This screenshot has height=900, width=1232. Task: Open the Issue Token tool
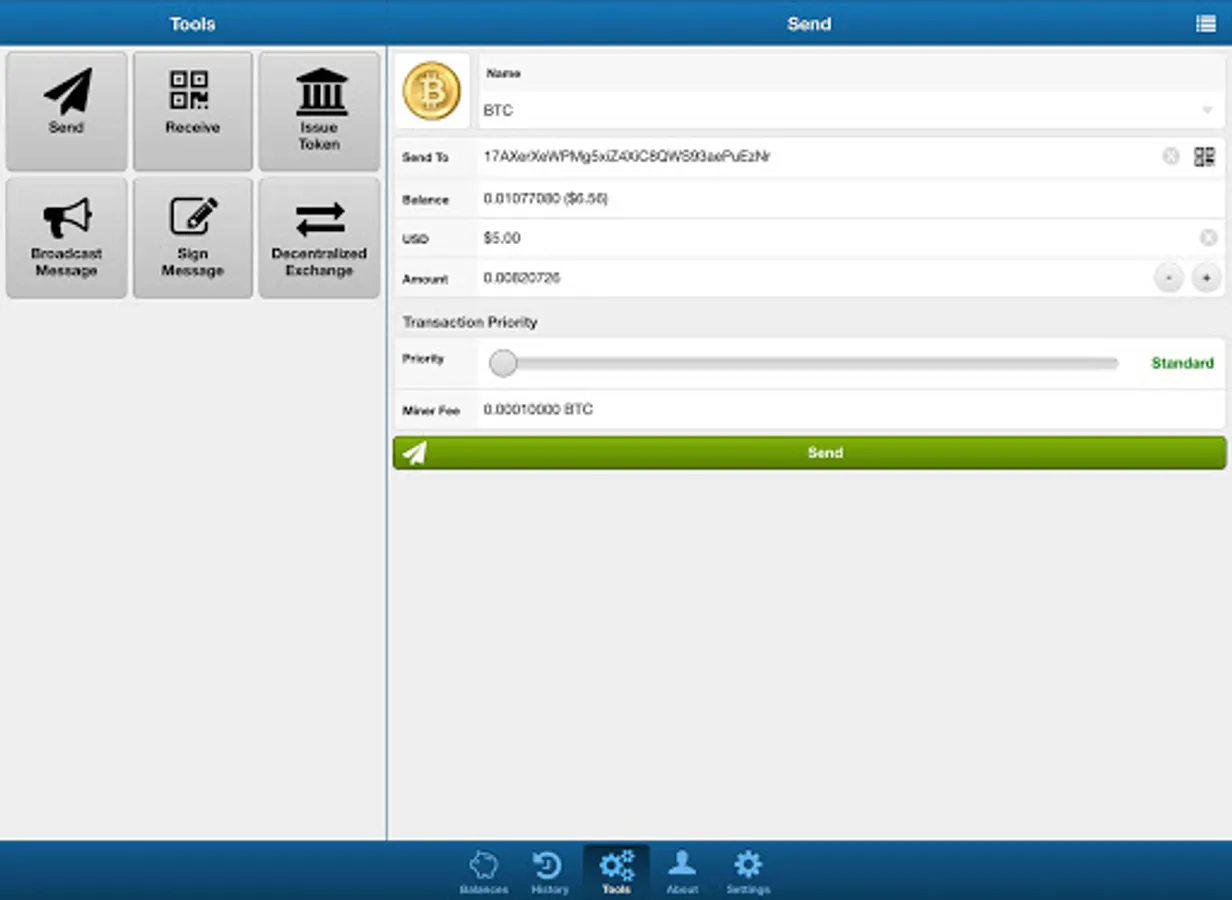point(319,111)
